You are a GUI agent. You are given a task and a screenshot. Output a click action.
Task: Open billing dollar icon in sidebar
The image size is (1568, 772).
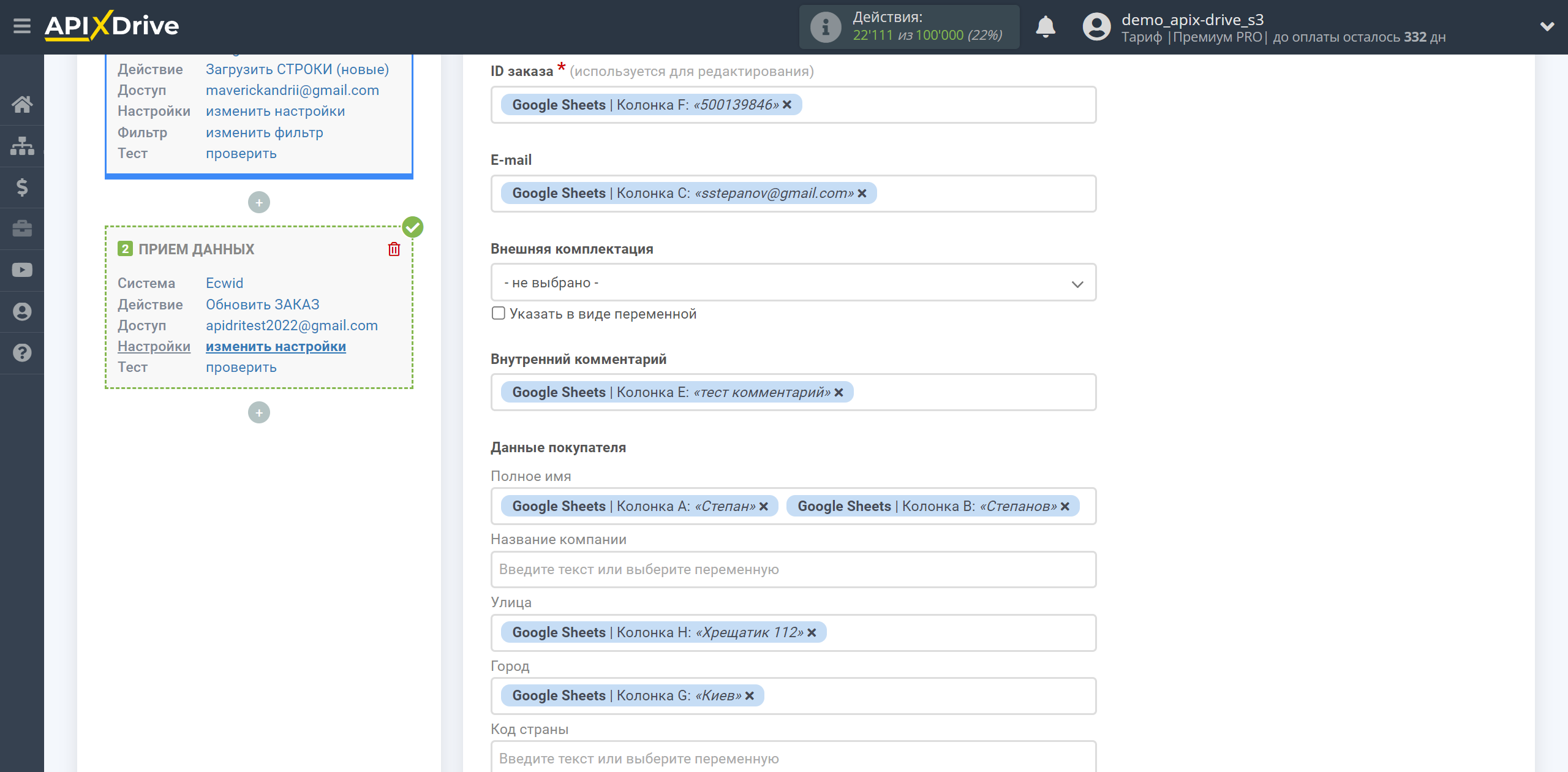click(22, 187)
